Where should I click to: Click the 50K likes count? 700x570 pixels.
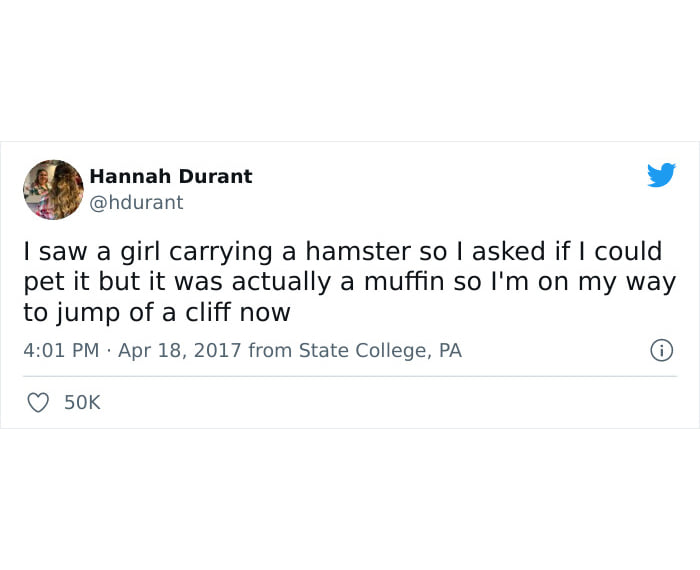pos(82,403)
